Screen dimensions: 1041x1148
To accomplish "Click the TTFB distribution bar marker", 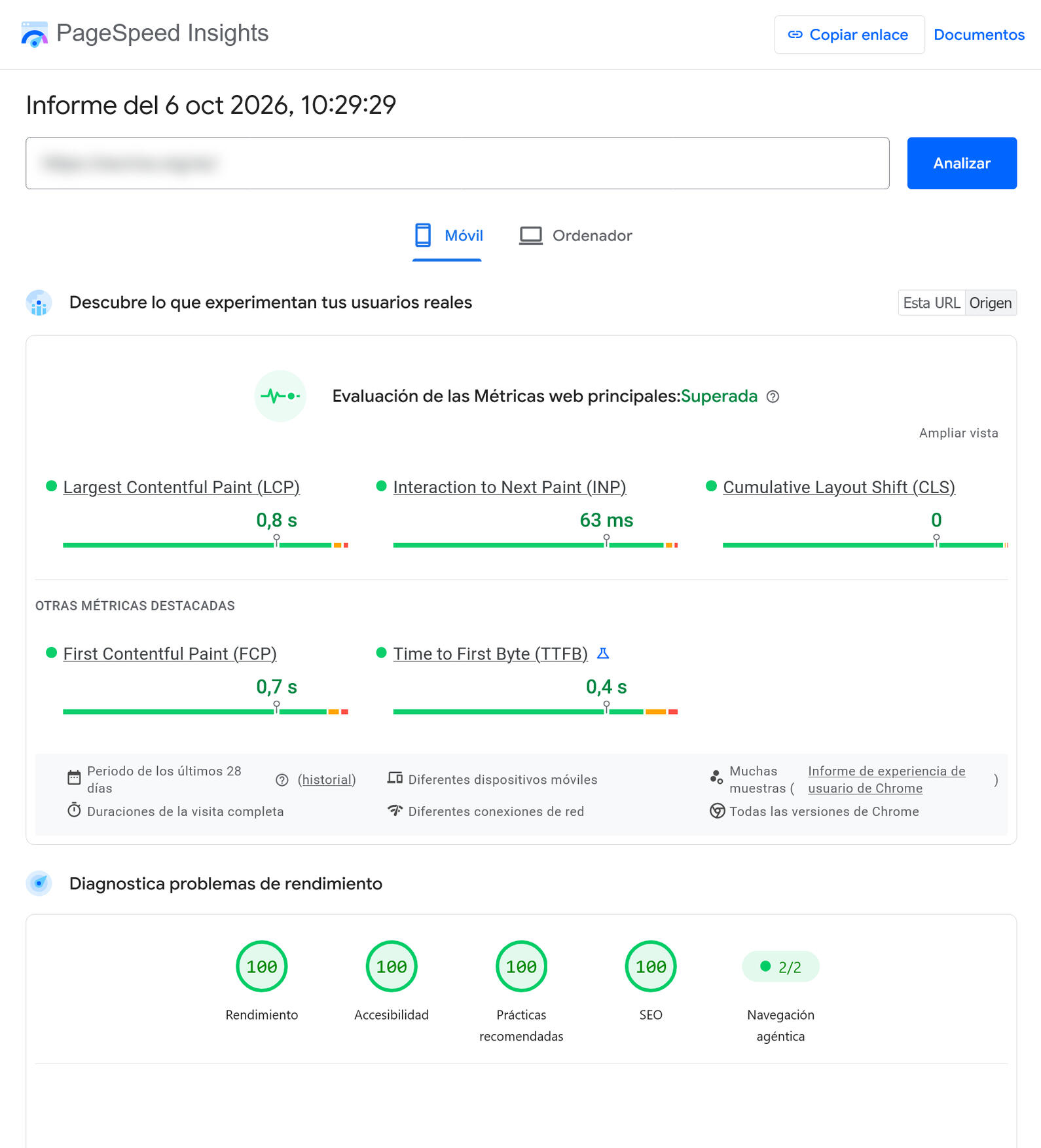I will [x=606, y=707].
